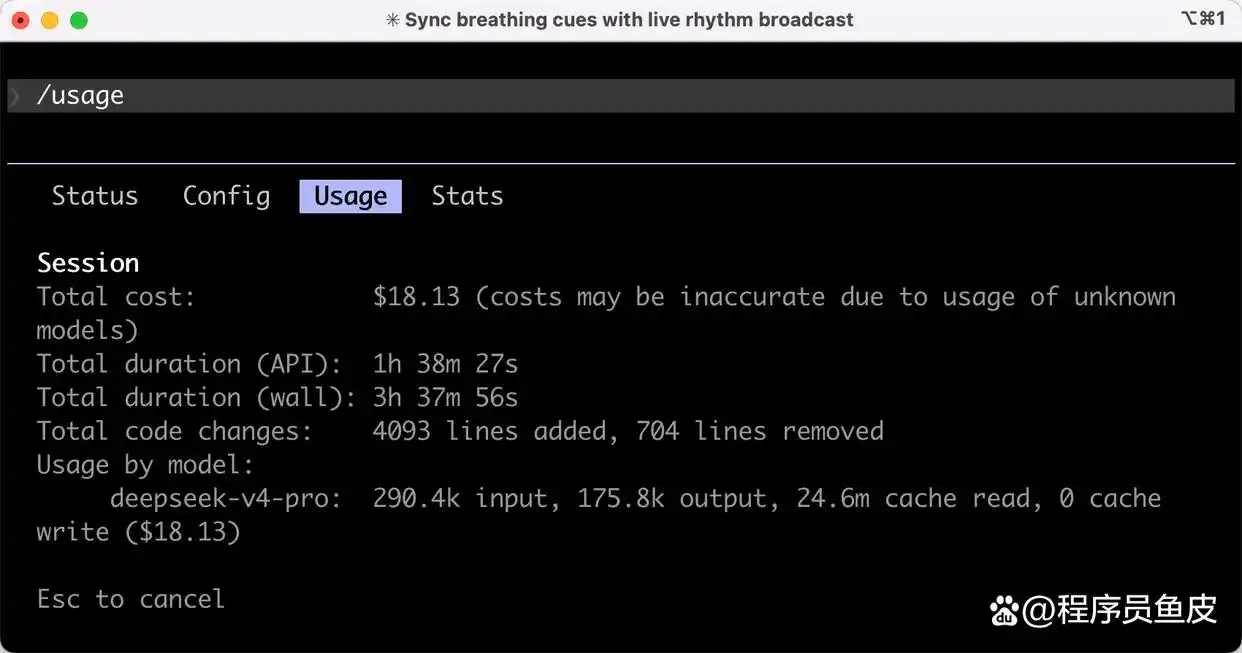Open the Config tab

(x=226, y=196)
